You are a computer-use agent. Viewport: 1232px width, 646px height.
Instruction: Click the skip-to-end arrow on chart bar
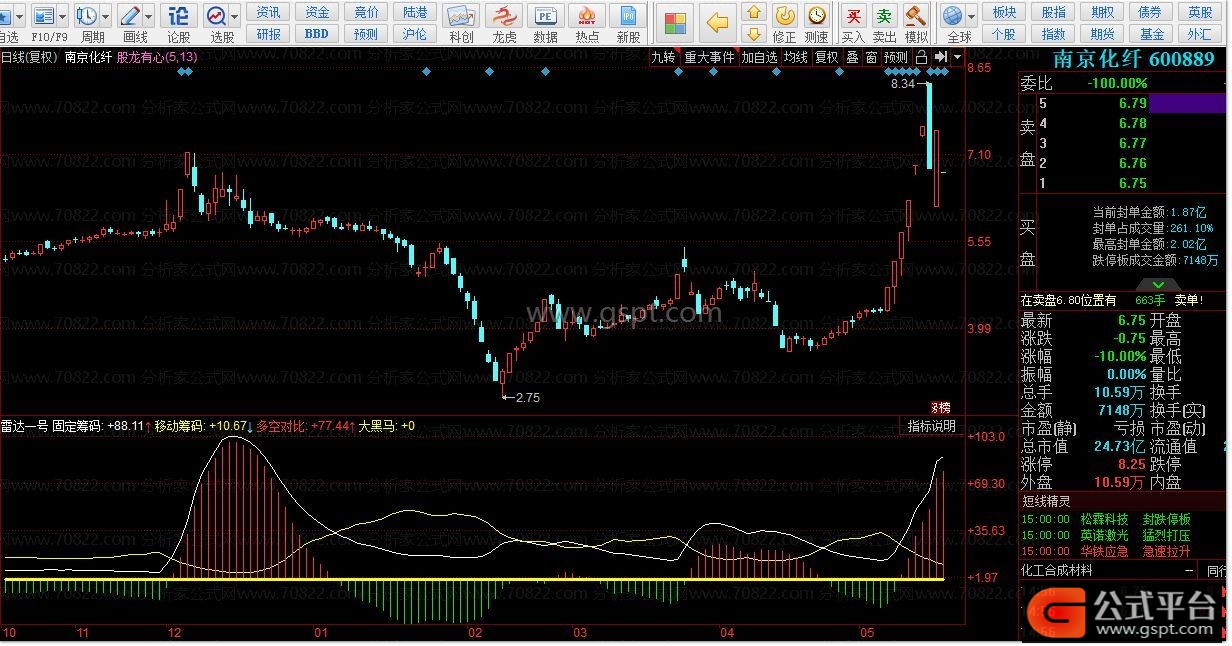point(940,57)
